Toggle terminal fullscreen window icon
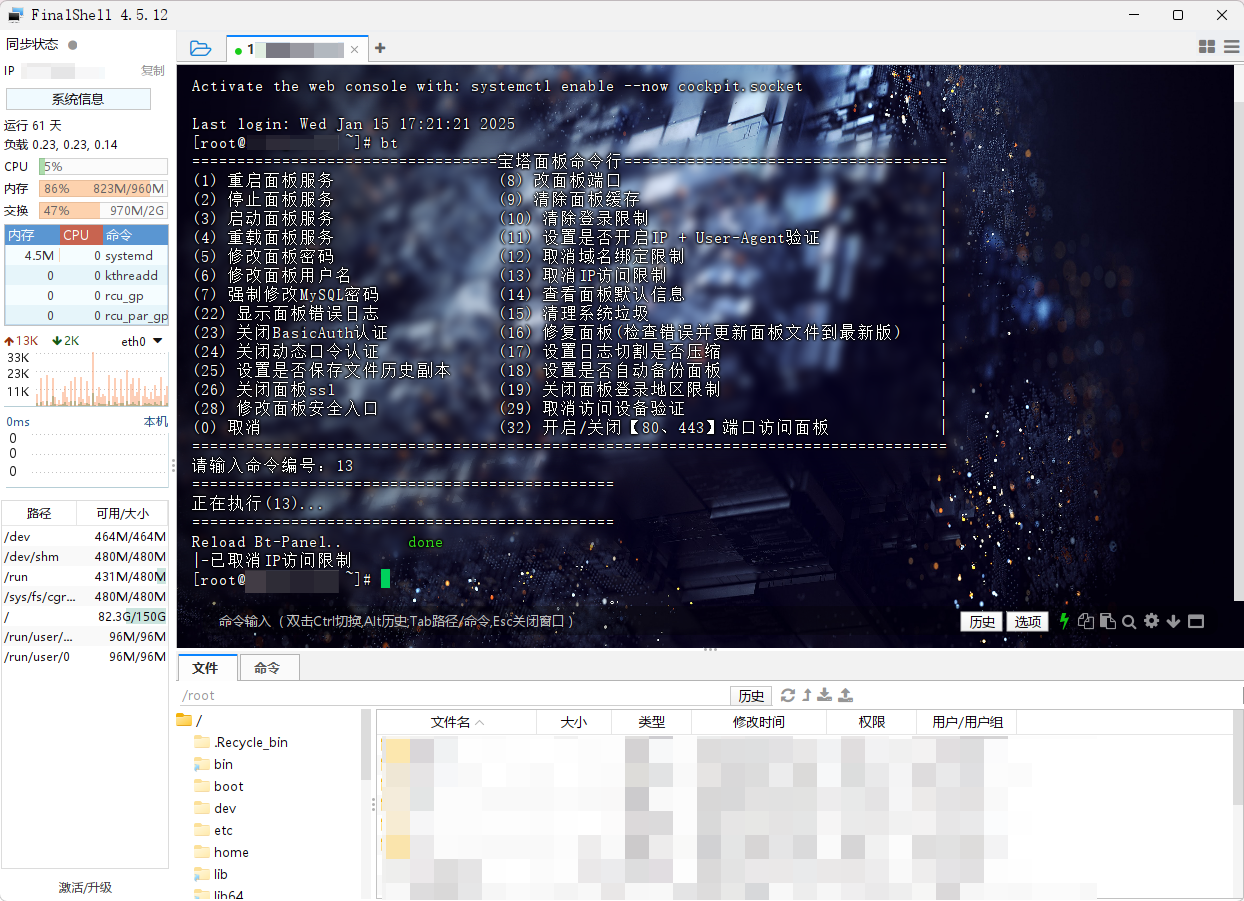 tap(1196, 621)
